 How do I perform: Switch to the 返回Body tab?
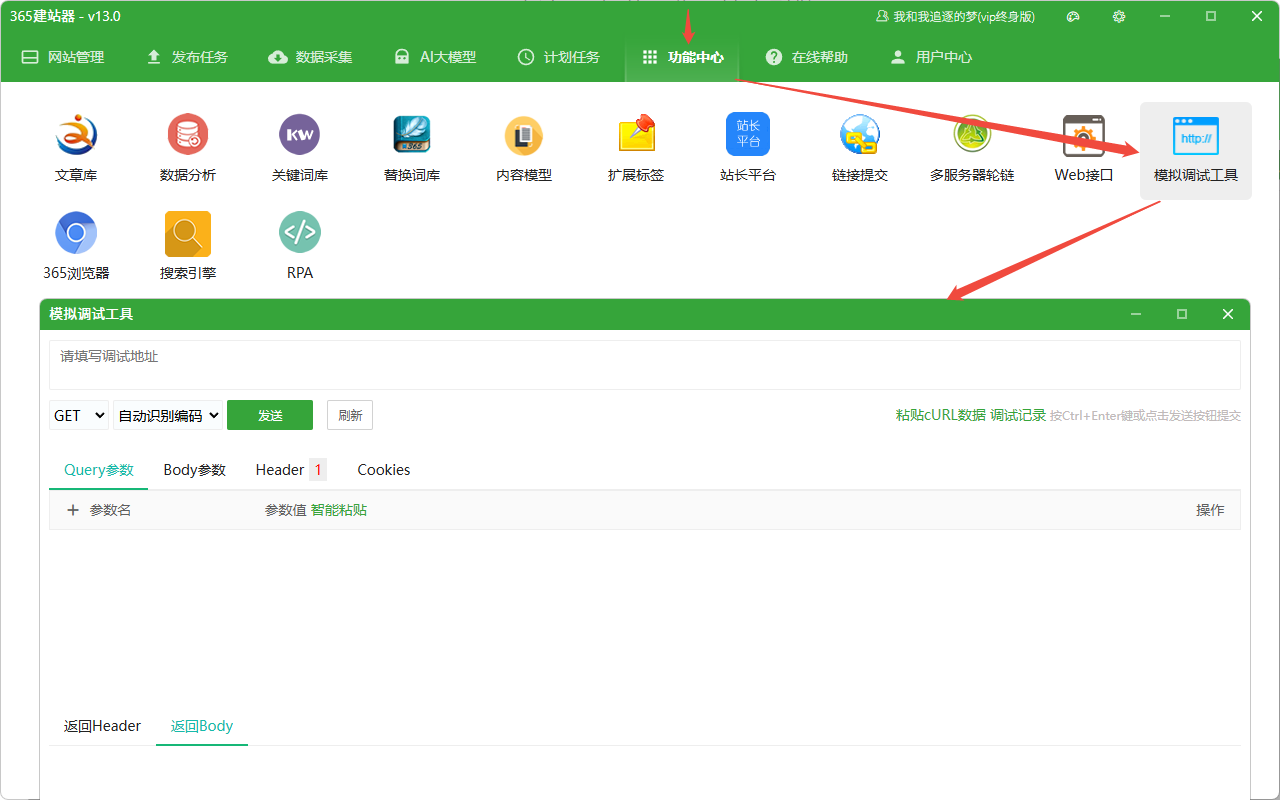click(202, 726)
